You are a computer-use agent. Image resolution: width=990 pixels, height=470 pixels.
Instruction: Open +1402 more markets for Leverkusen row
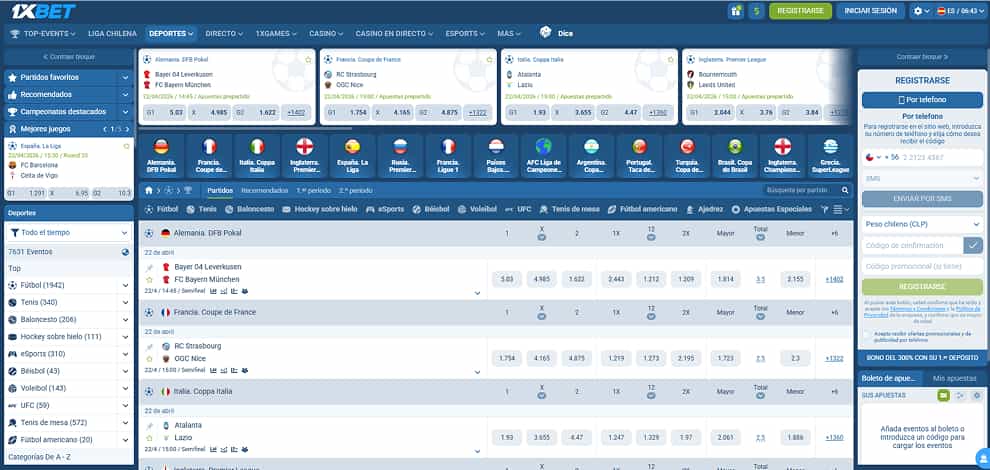tap(834, 279)
